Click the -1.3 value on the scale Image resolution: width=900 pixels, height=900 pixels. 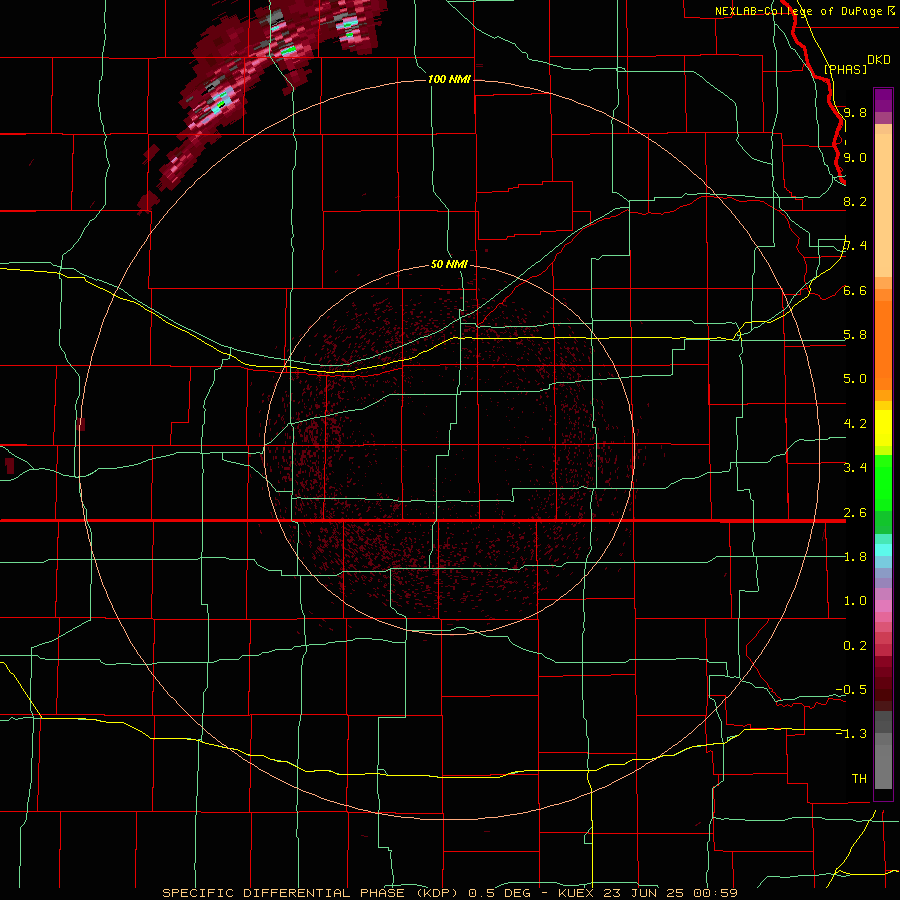[x=851, y=734]
